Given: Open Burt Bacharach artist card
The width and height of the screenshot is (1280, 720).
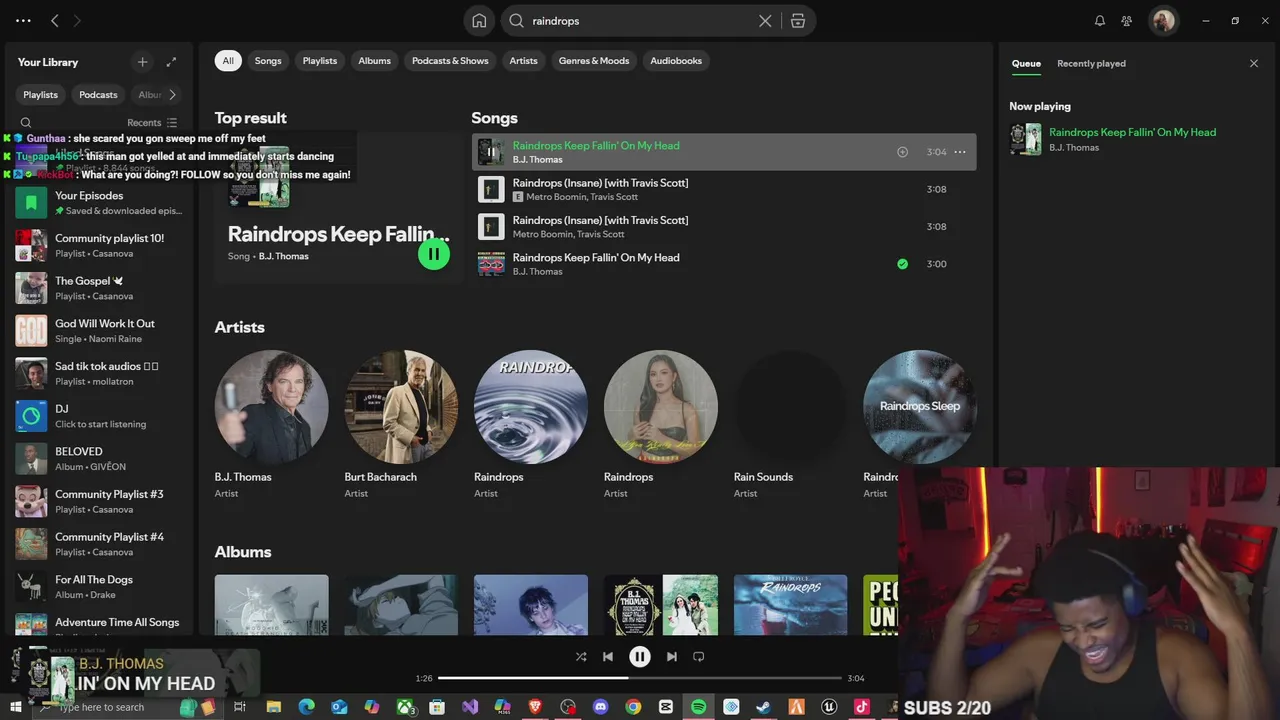Looking at the screenshot, I should point(401,424).
